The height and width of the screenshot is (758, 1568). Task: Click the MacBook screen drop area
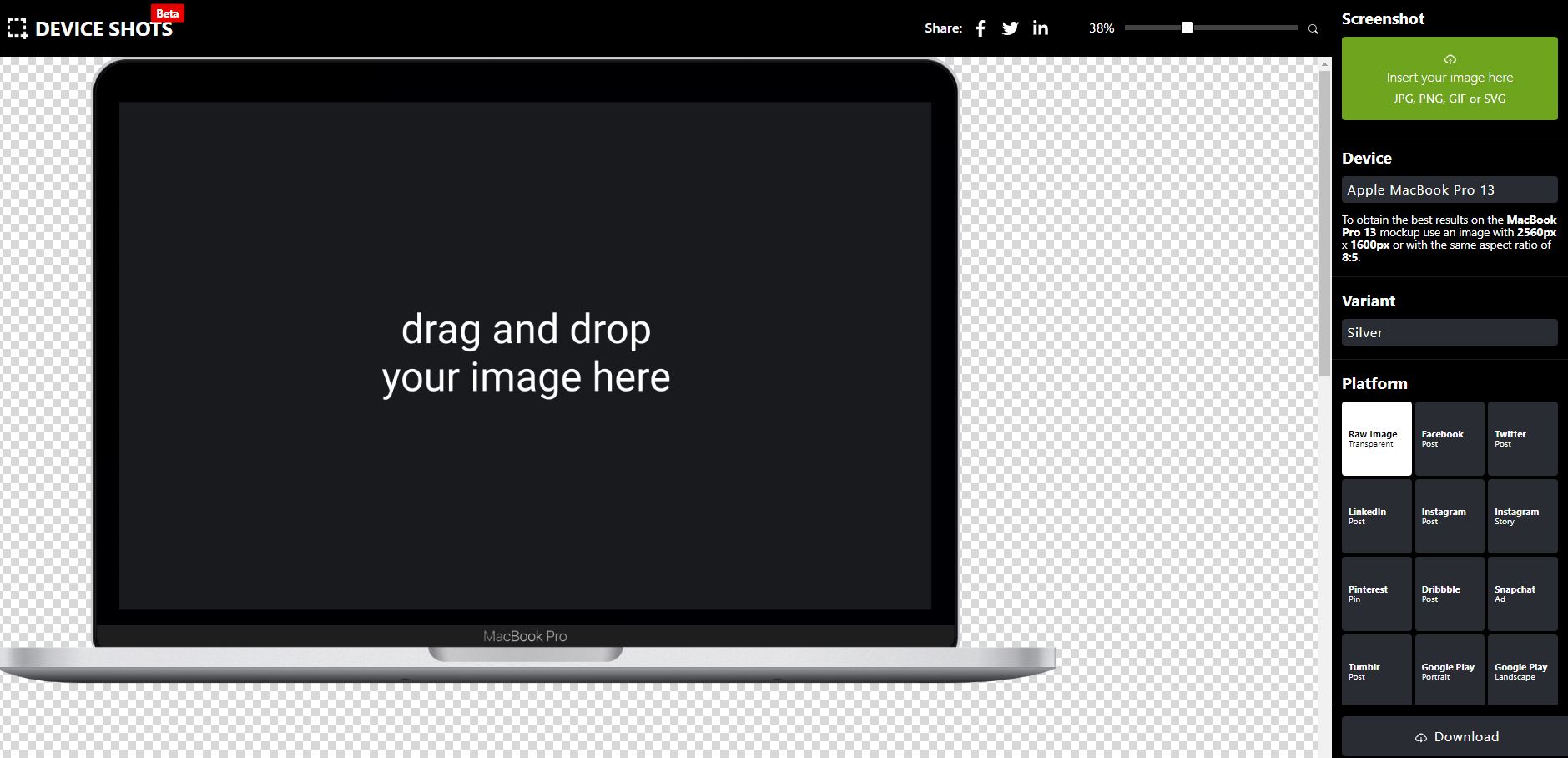[525, 356]
